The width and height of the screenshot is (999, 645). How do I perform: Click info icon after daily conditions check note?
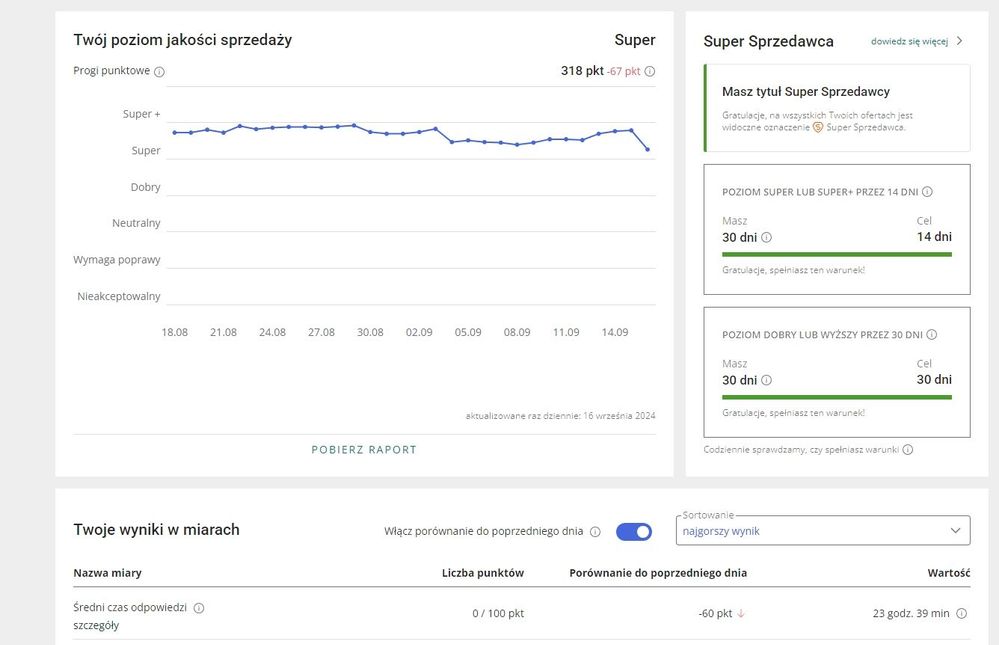point(908,450)
